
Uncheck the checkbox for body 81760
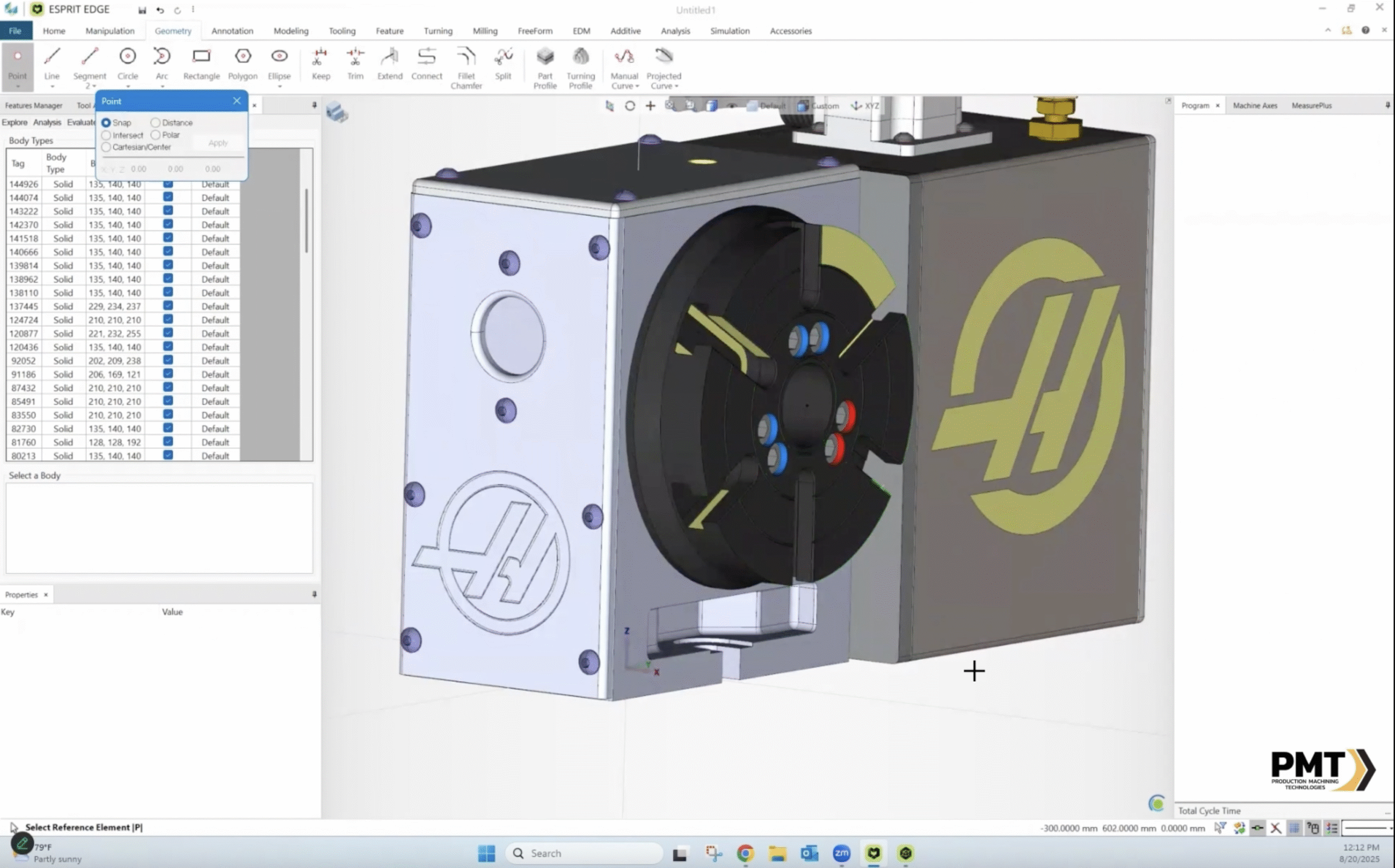click(x=168, y=441)
